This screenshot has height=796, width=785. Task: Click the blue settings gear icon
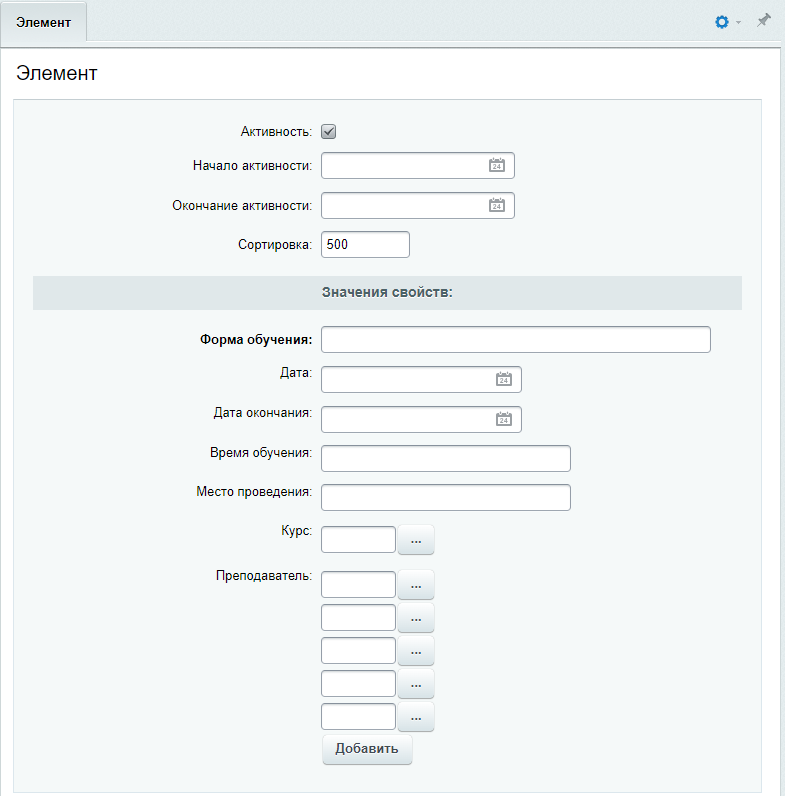[x=722, y=22]
